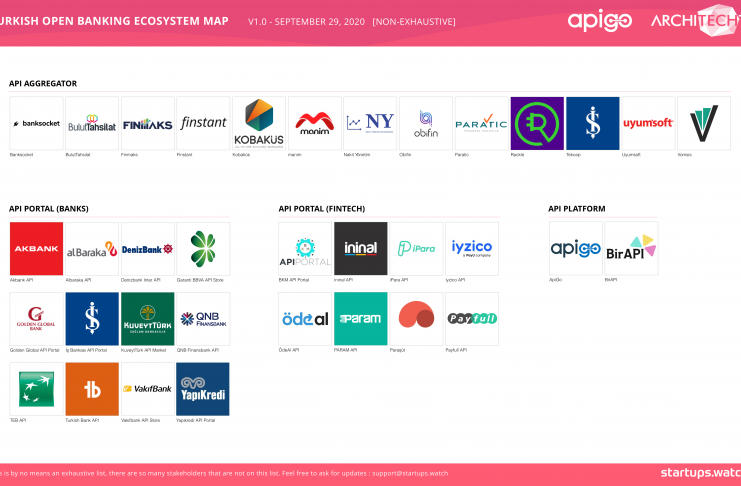
Task: Click the API AGGREGATOR section heading
Action: point(43,84)
